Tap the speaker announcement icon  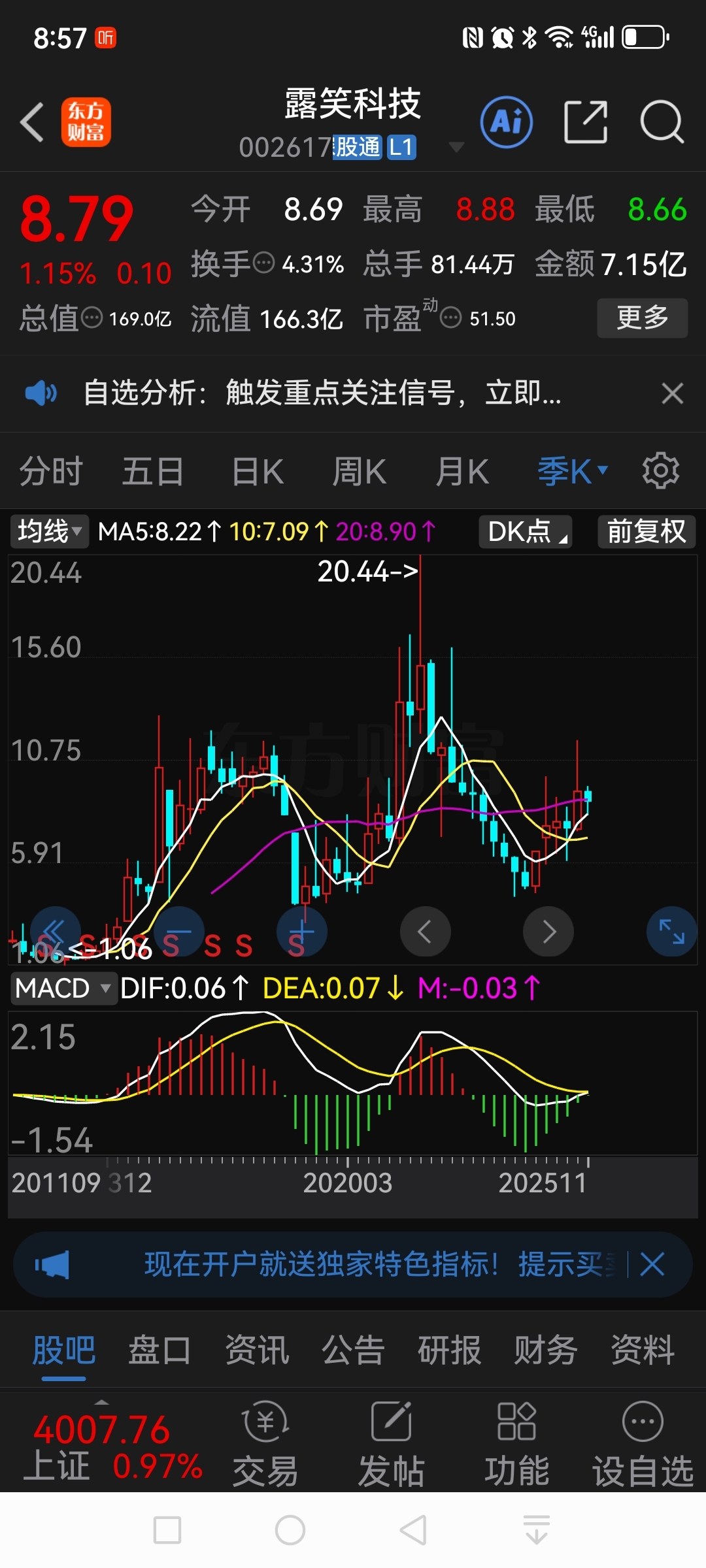coord(41,393)
